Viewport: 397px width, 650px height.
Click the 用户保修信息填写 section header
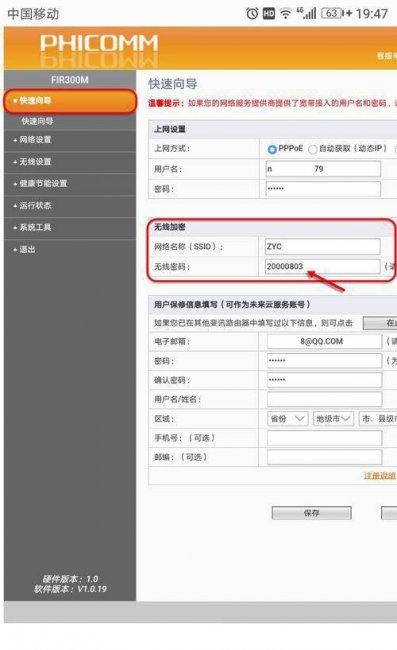[x=232, y=304]
